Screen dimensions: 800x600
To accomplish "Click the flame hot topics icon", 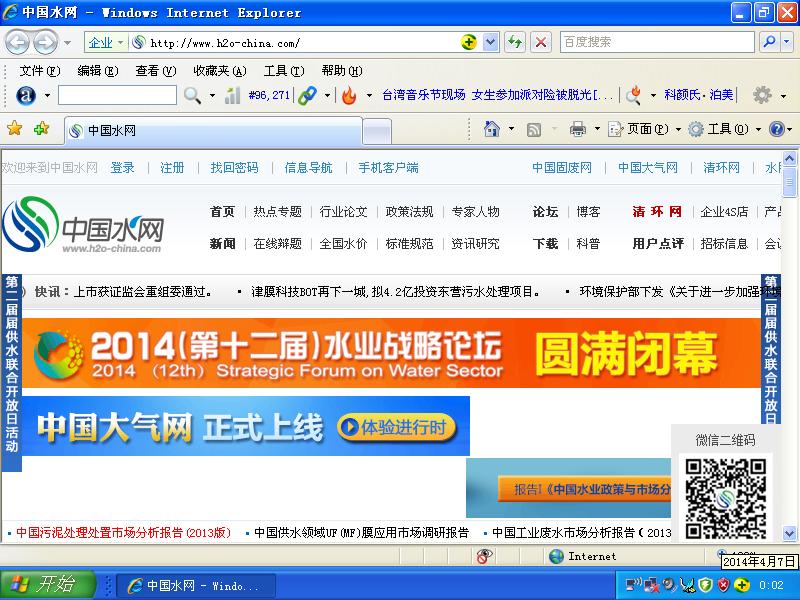I will [x=349, y=95].
